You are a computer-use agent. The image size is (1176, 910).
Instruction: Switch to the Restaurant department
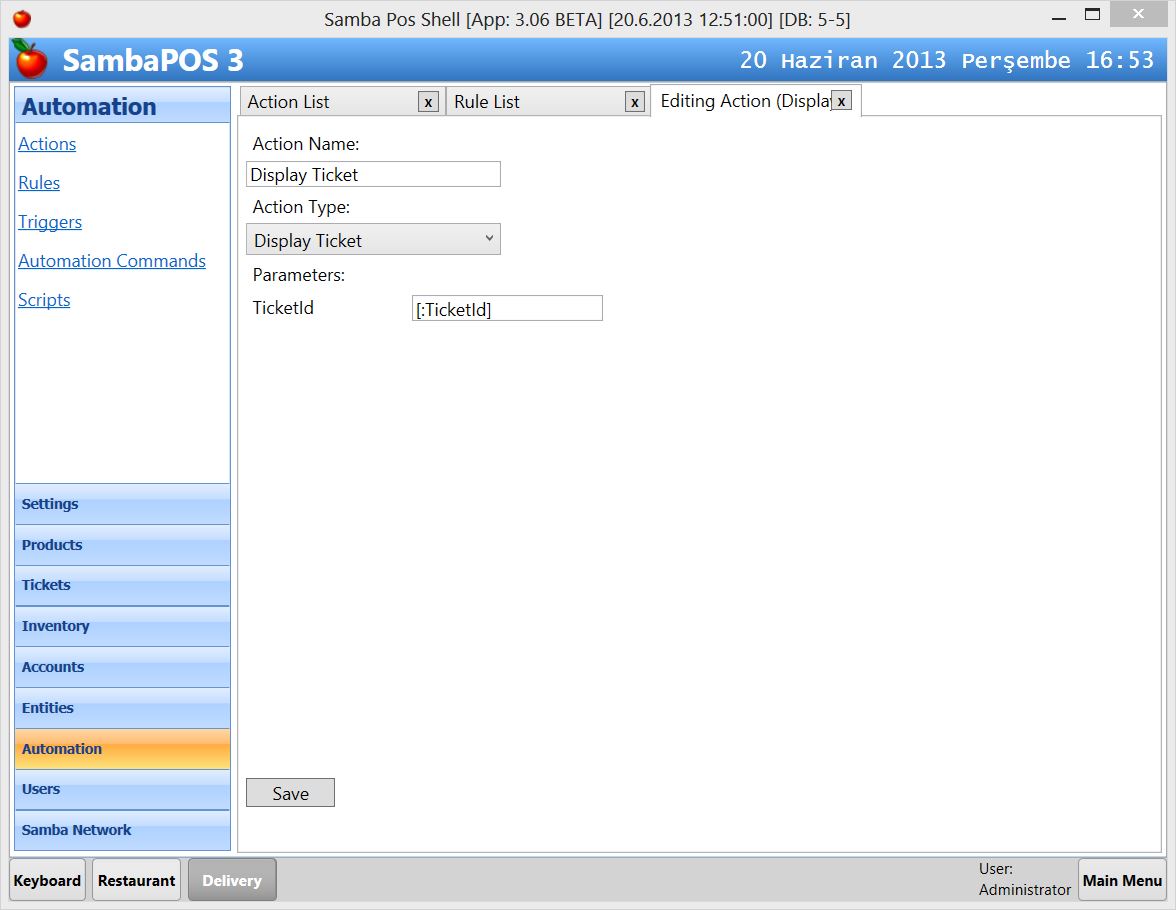[136, 880]
